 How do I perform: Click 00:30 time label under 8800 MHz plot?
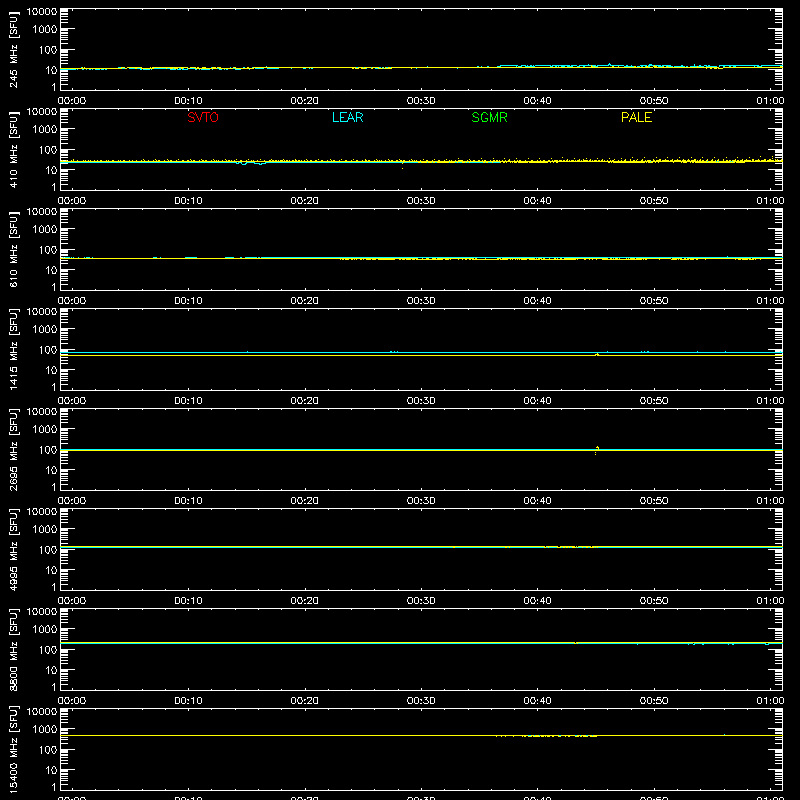pyautogui.click(x=421, y=701)
